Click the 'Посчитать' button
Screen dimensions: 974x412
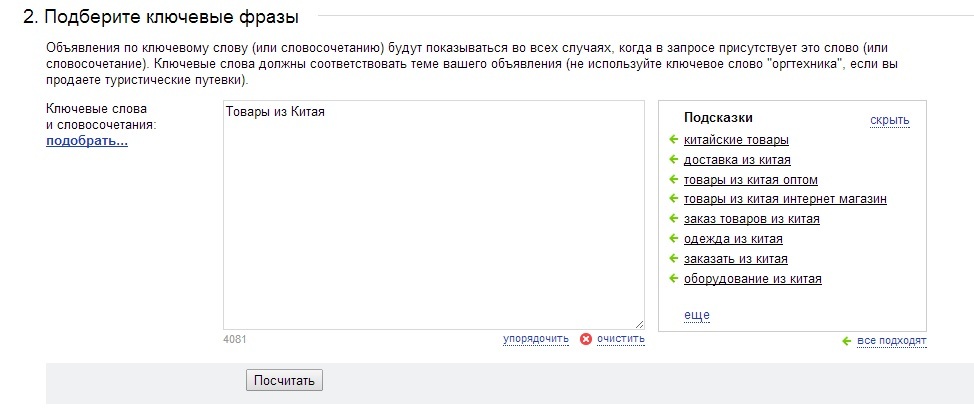pyautogui.click(x=284, y=380)
